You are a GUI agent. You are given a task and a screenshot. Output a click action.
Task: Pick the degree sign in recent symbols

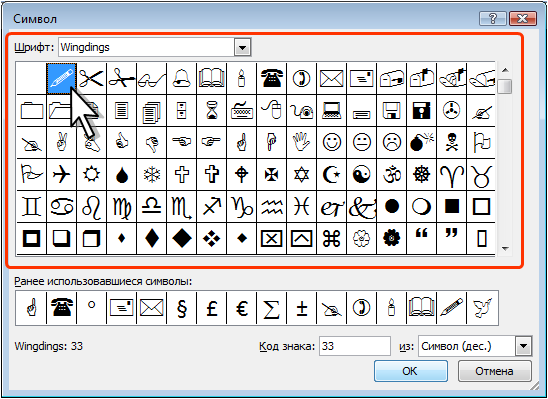[x=92, y=308]
